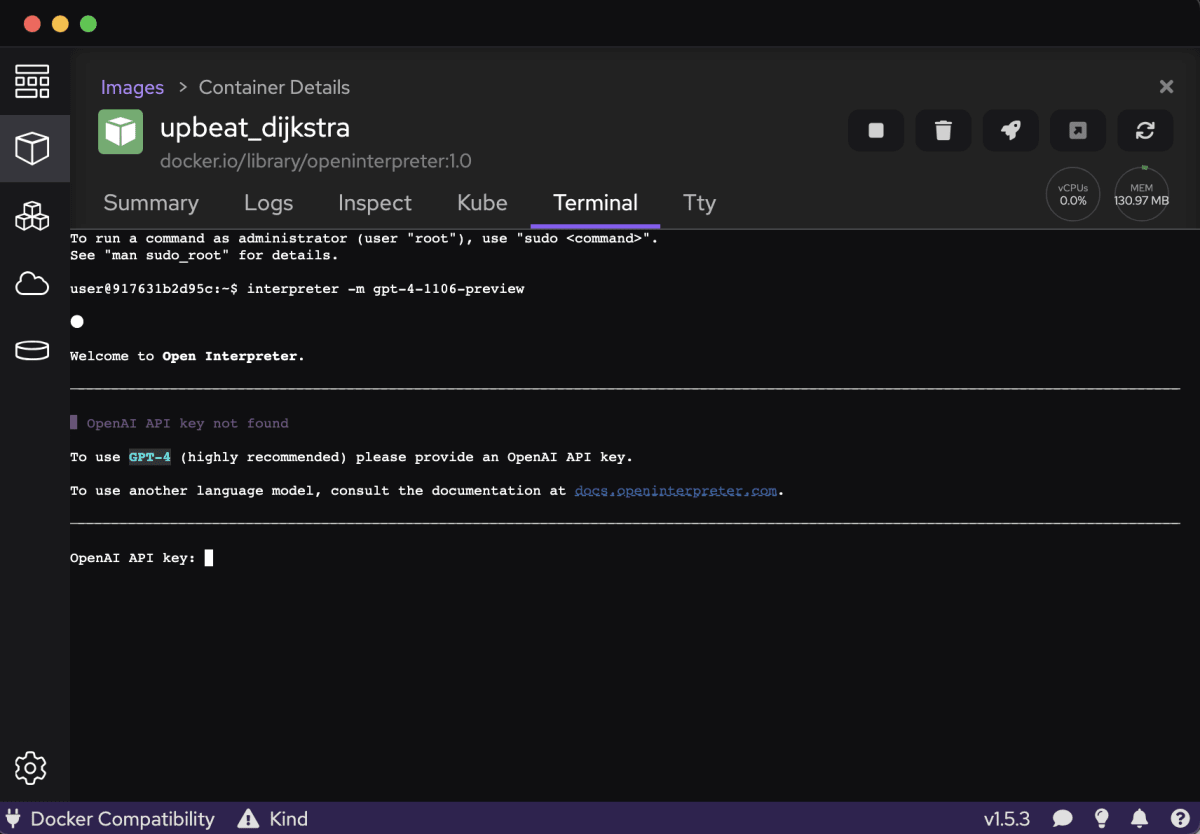The height and width of the screenshot is (834, 1200).
Task: Click the macOS green fullscreen window button
Action: click(x=88, y=23)
